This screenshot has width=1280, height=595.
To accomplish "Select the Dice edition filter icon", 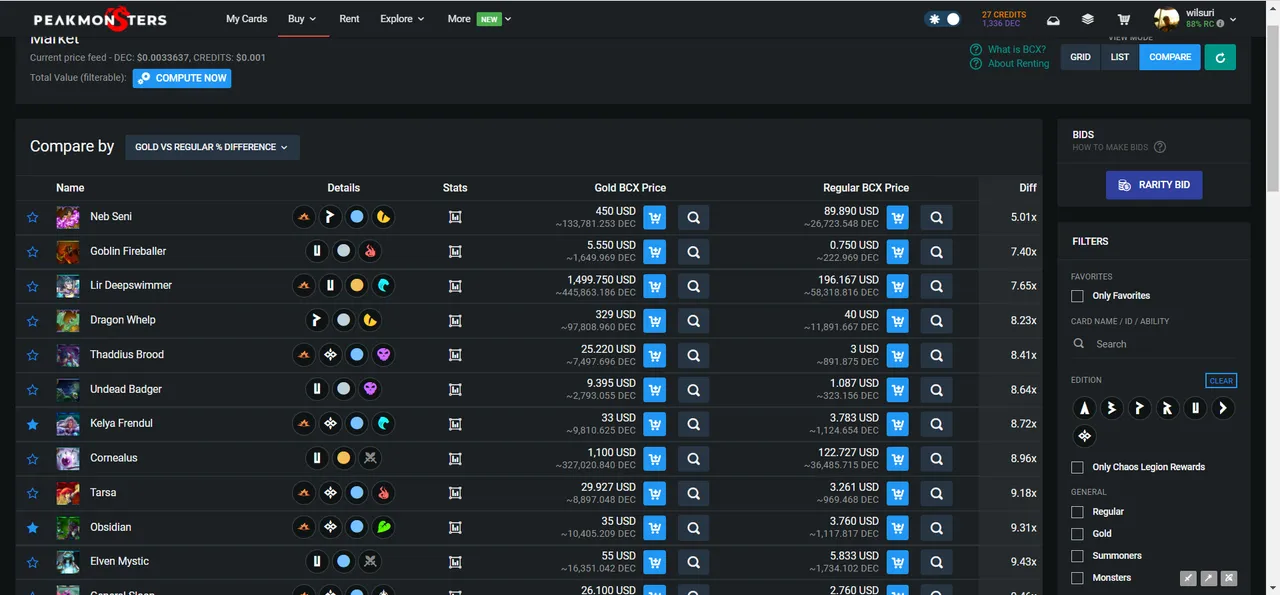I will pos(1222,408).
